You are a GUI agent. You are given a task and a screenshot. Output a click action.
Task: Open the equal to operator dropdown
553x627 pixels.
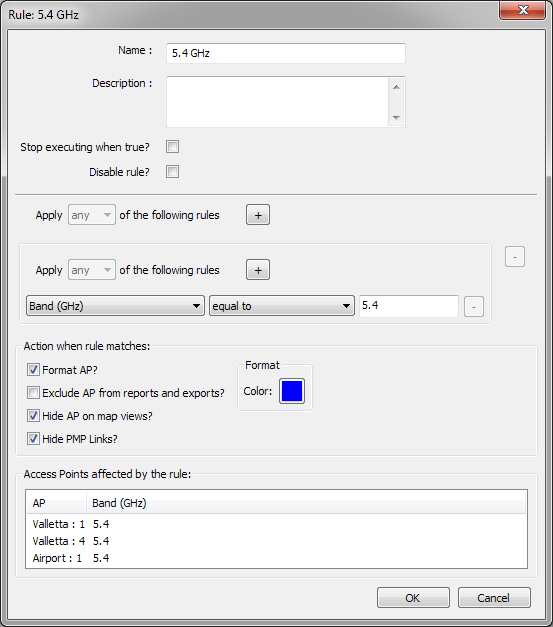click(x=282, y=306)
